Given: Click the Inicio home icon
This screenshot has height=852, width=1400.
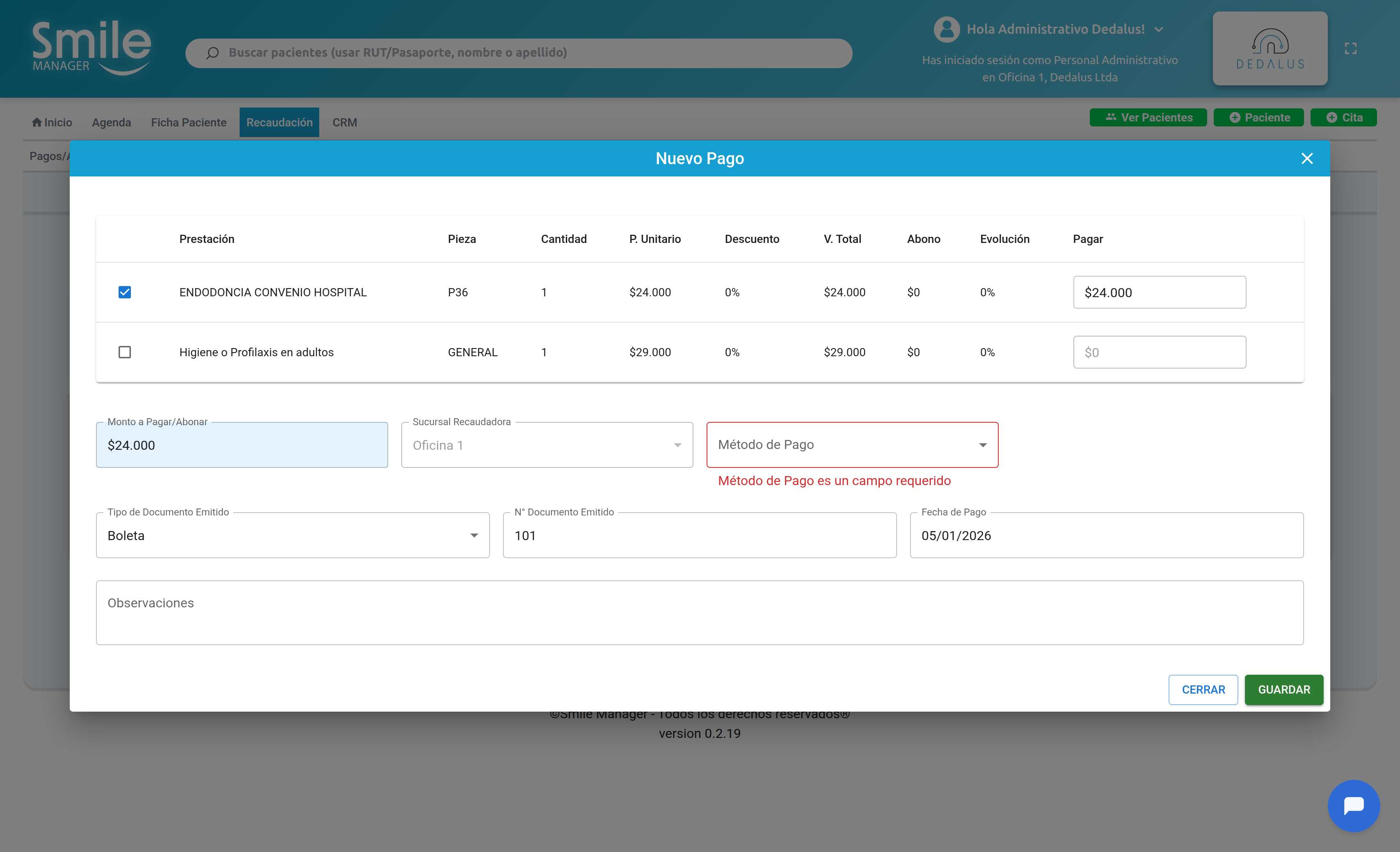Looking at the screenshot, I should [37, 122].
